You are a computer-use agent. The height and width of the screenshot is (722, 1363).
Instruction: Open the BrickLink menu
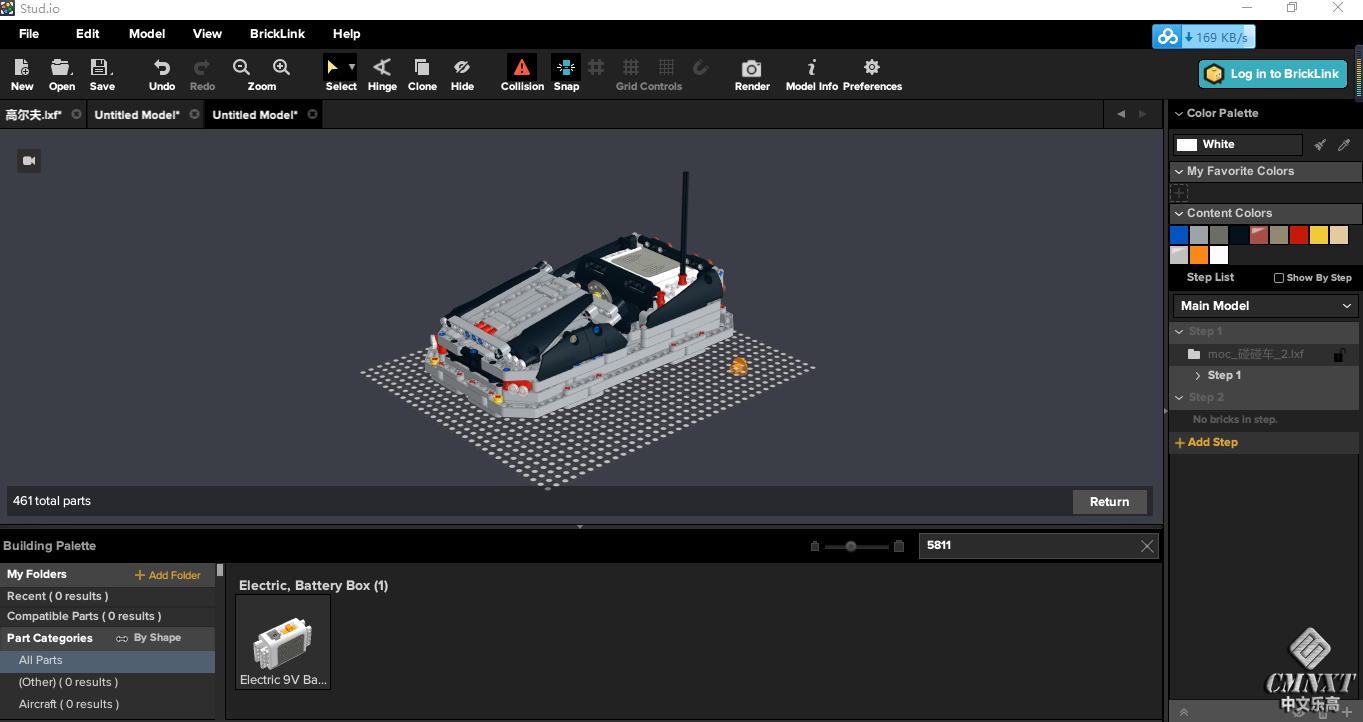pos(277,34)
